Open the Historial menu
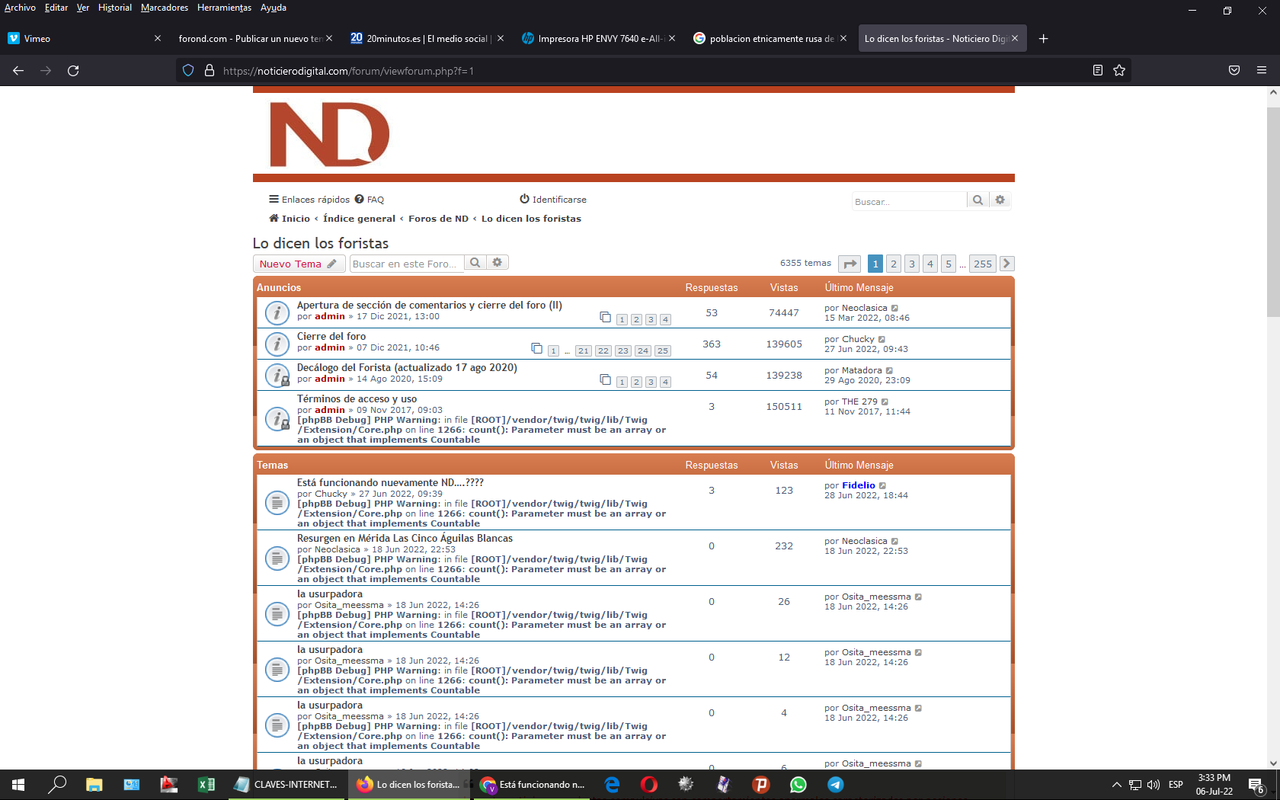The height and width of the screenshot is (800, 1280). [114, 7]
